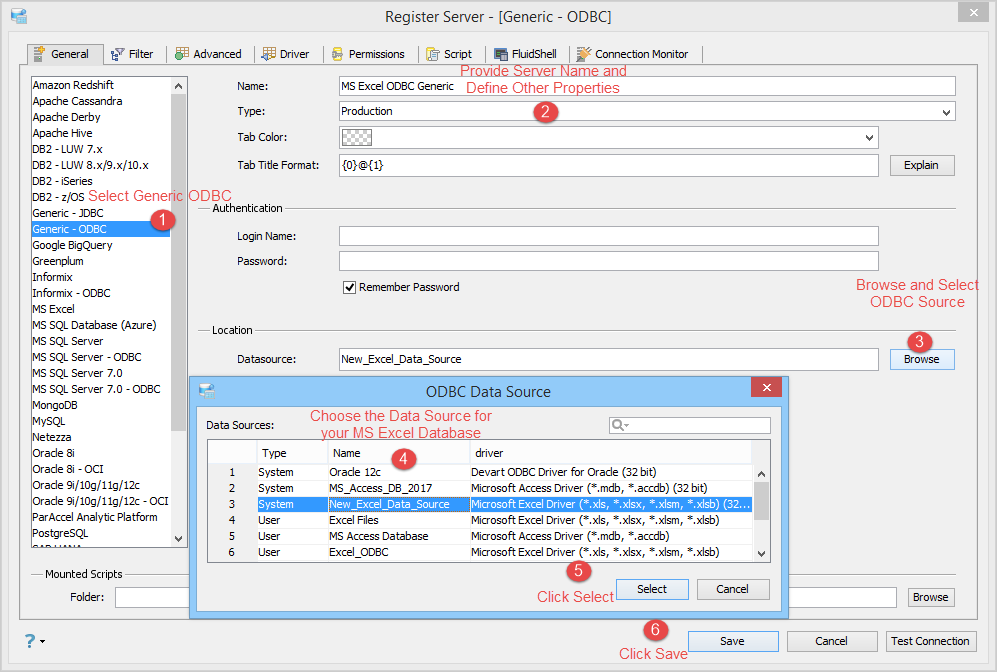Click the search magnifier in Data Sources
Viewport: 997px width, 672px height.
[619, 426]
